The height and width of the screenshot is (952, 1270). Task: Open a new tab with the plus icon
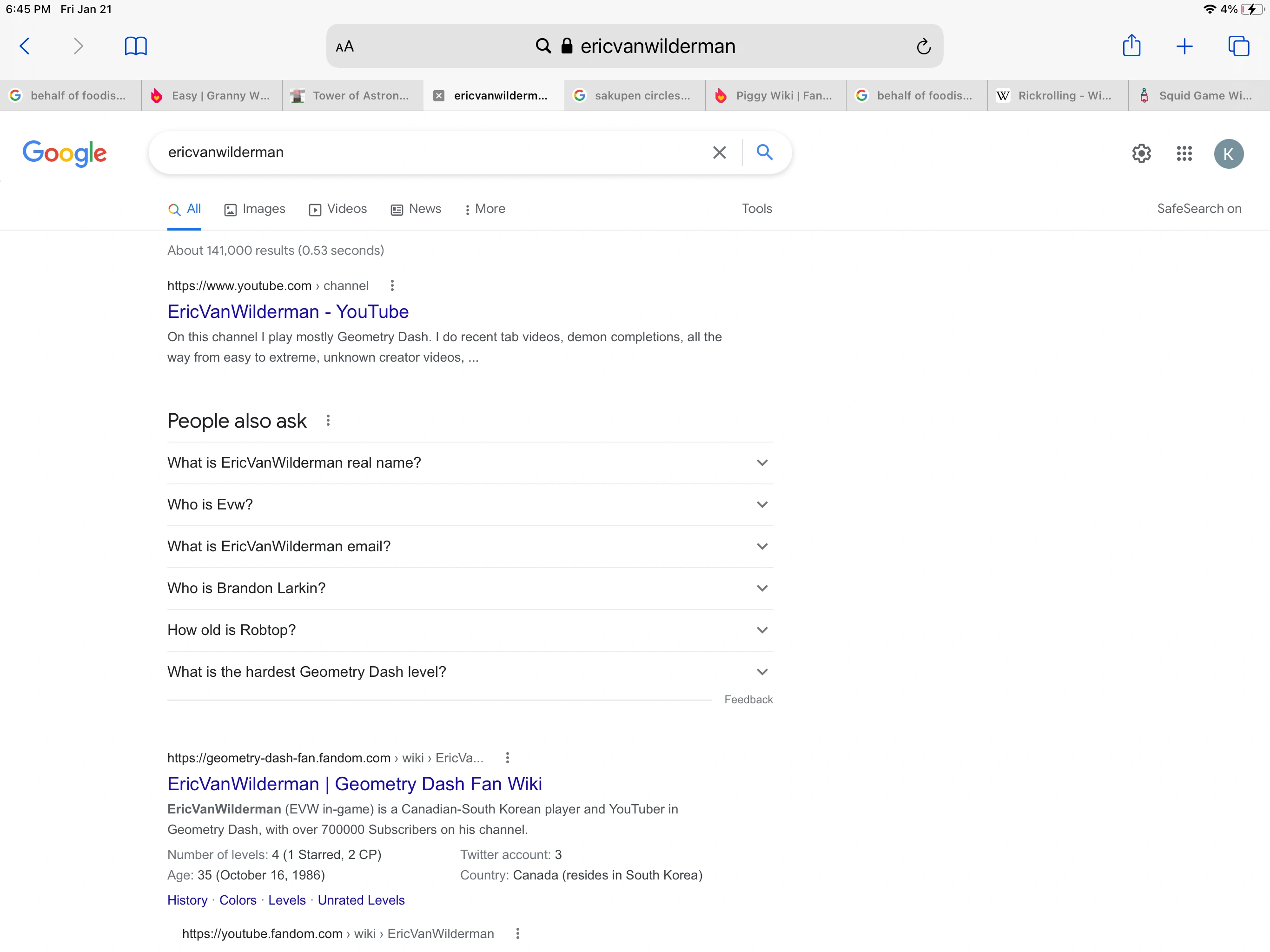point(1184,46)
